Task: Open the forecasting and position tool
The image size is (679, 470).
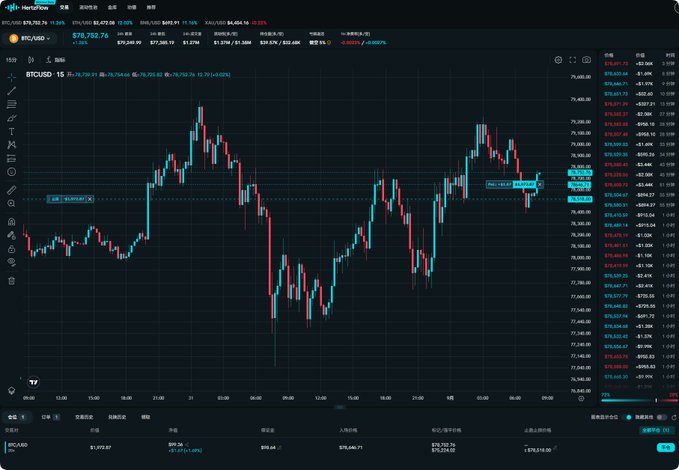Action: 12,159
